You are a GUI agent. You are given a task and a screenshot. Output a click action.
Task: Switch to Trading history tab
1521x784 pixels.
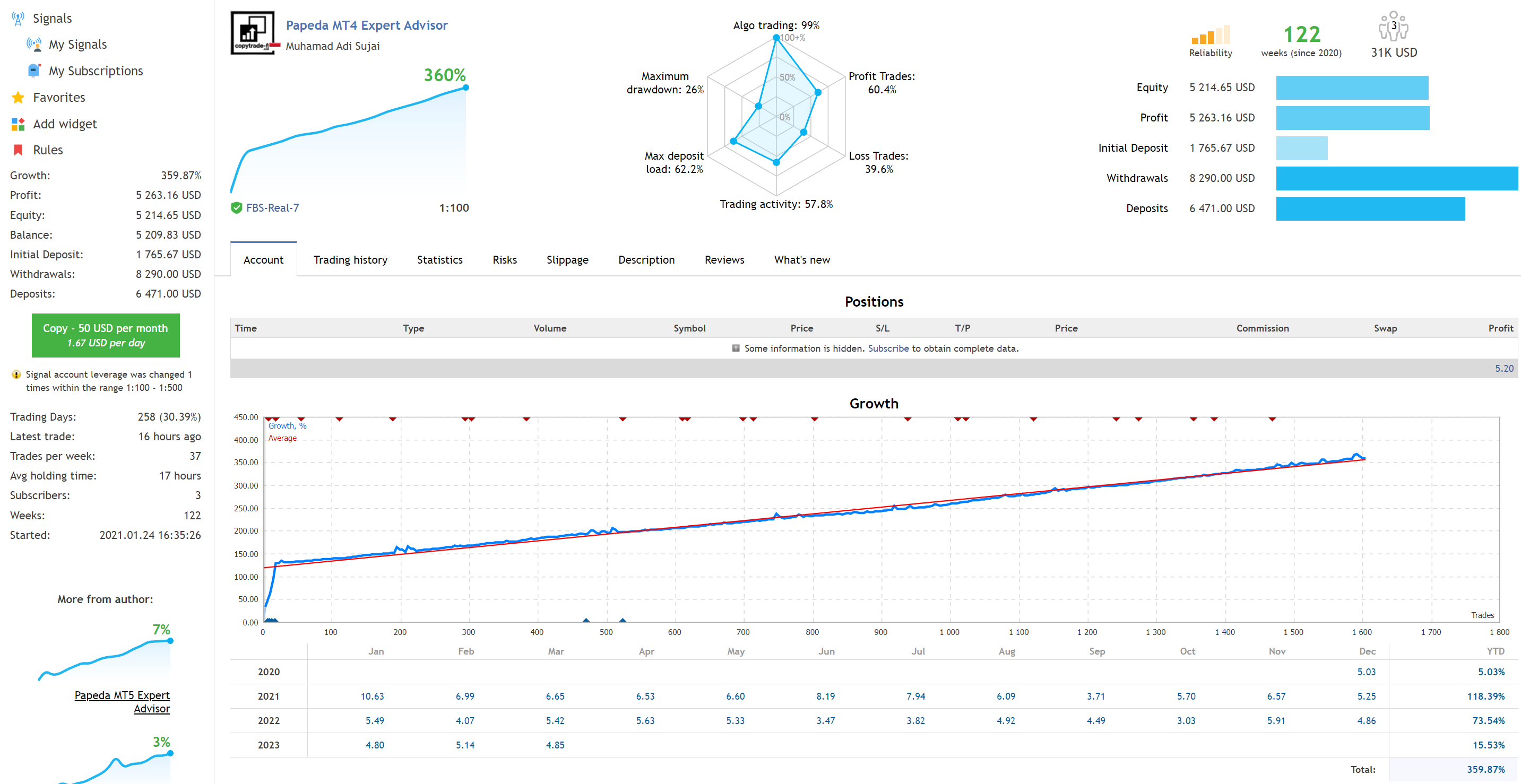[x=350, y=260]
